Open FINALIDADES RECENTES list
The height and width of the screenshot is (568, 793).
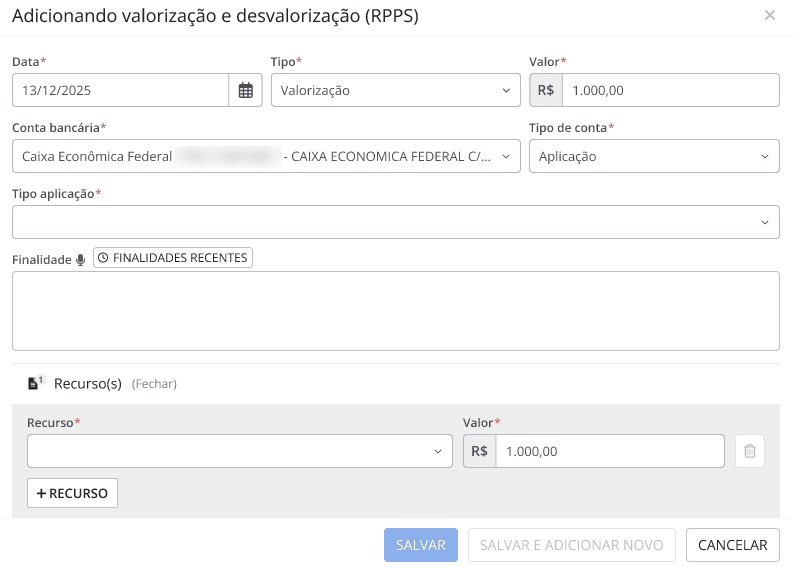point(173,257)
